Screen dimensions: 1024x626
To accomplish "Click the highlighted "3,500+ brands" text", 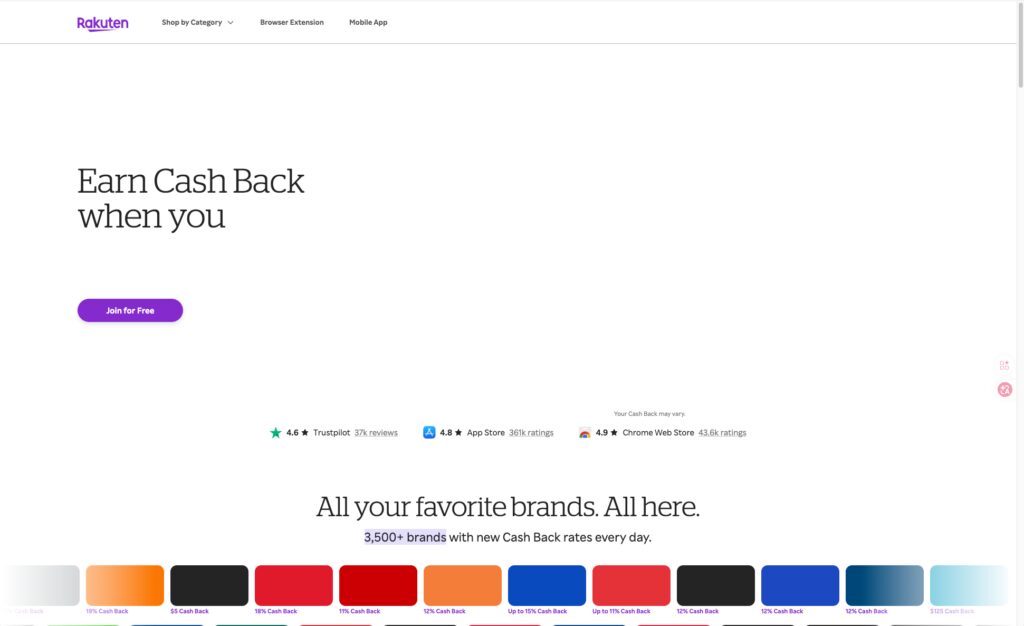I will coord(405,537).
